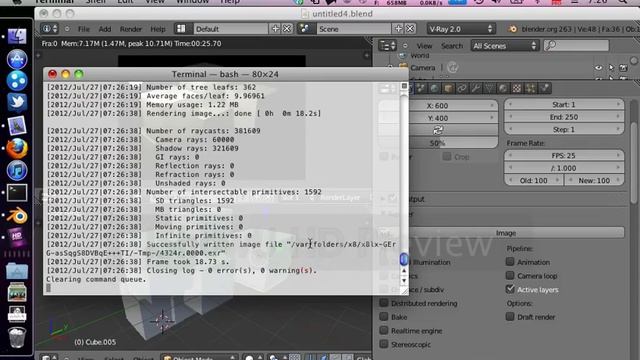Screen dimensions: 640x360
Task: Enable the Realtime engine checkbox
Action: tap(384, 330)
